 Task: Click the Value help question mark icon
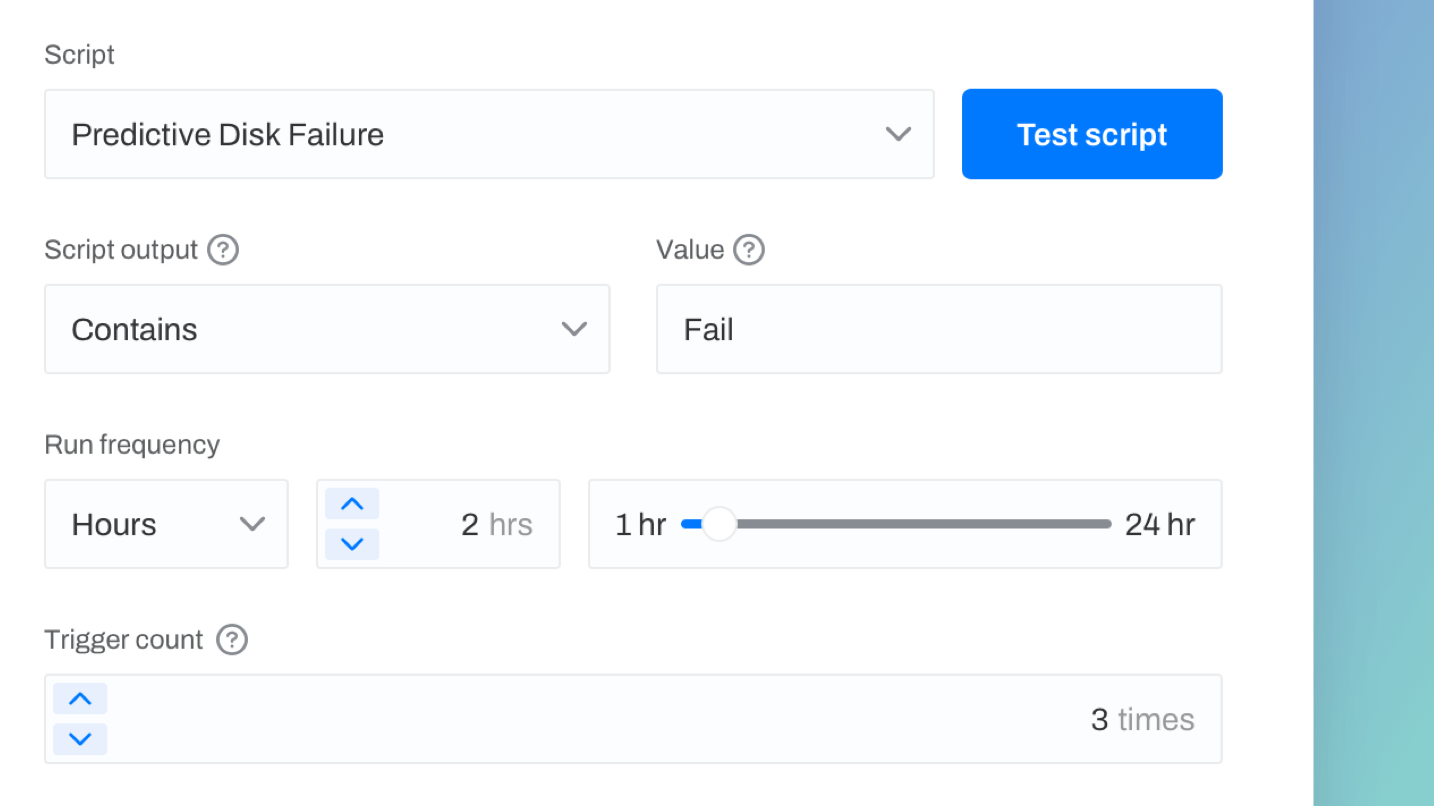(x=750, y=250)
